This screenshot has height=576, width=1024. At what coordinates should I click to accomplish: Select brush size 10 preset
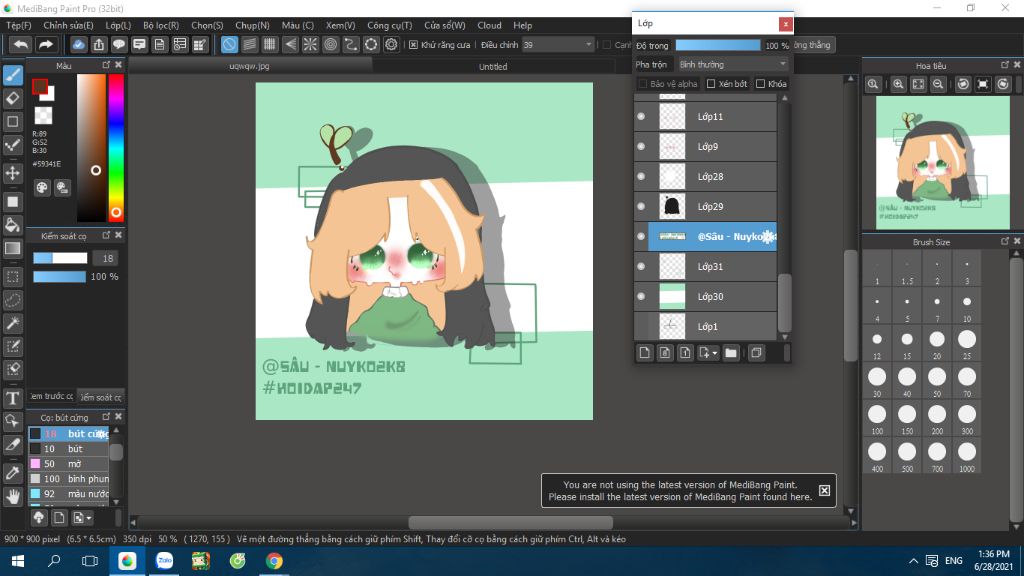coord(967,306)
